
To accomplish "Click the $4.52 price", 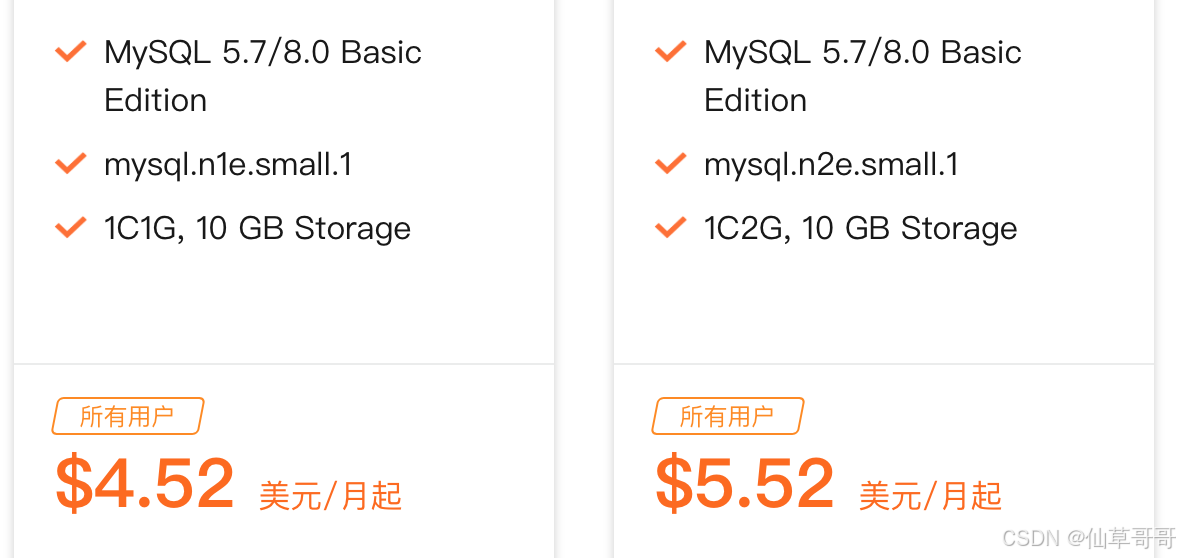I will (x=145, y=483).
